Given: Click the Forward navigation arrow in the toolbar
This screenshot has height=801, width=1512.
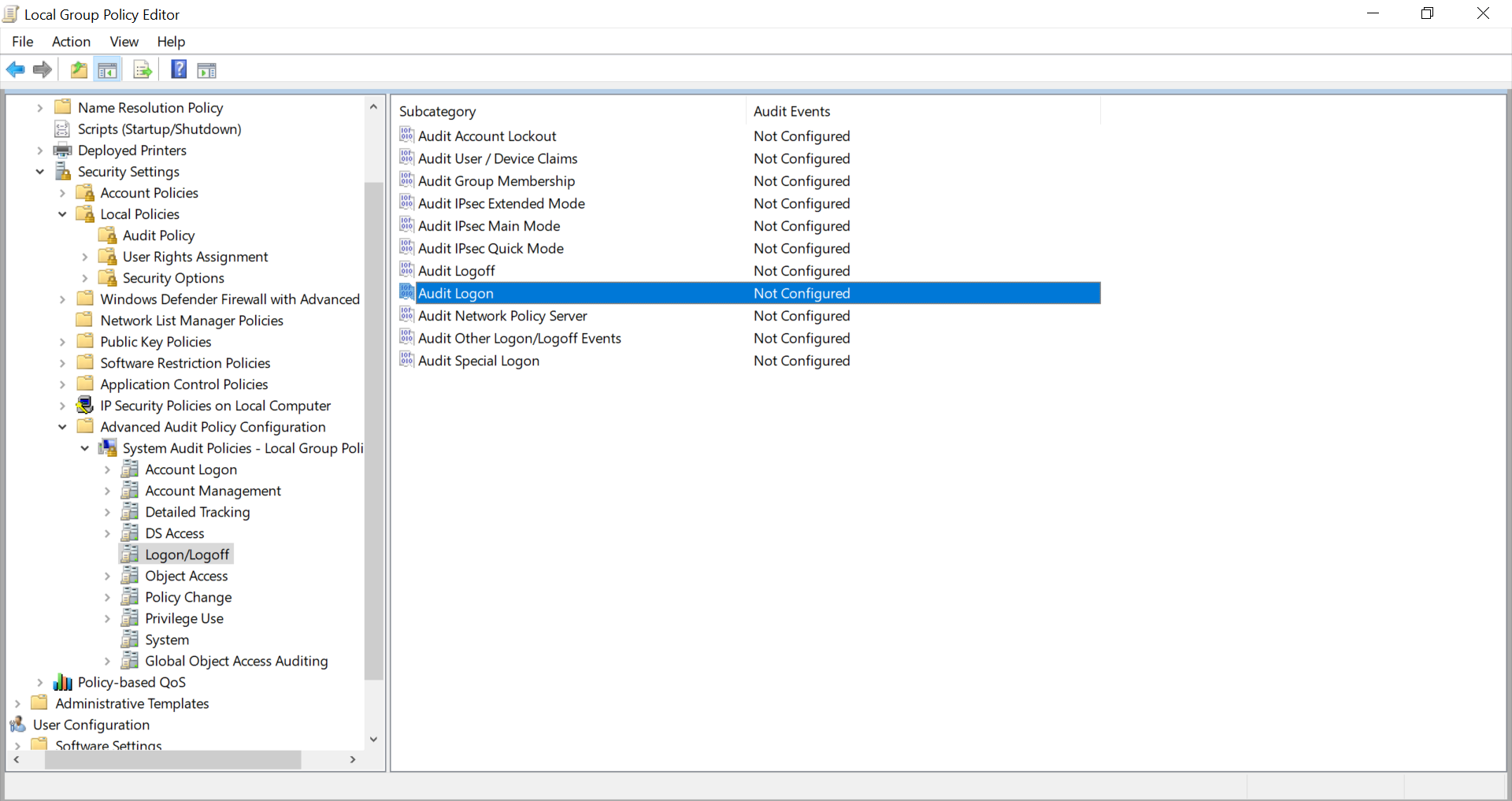Looking at the screenshot, I should click(x=42, y=69).
